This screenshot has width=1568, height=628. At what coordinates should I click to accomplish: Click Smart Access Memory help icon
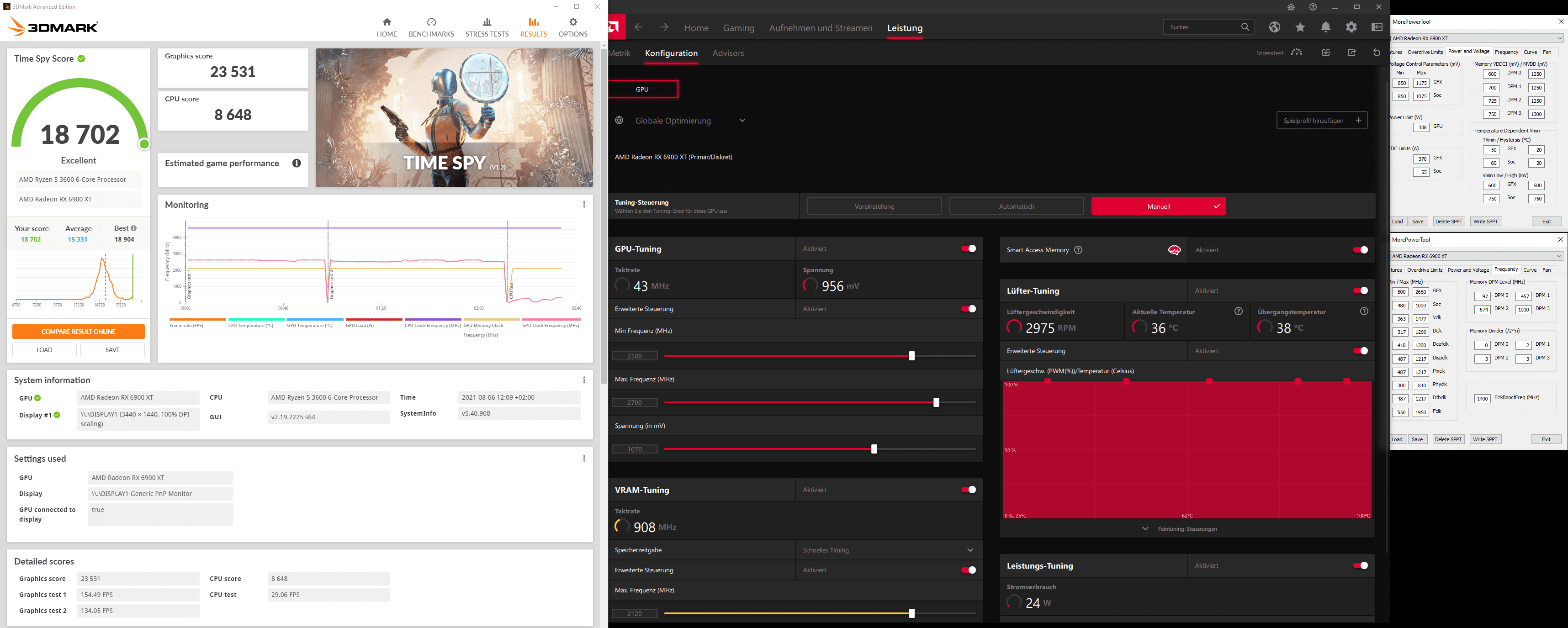[1078, 250]
